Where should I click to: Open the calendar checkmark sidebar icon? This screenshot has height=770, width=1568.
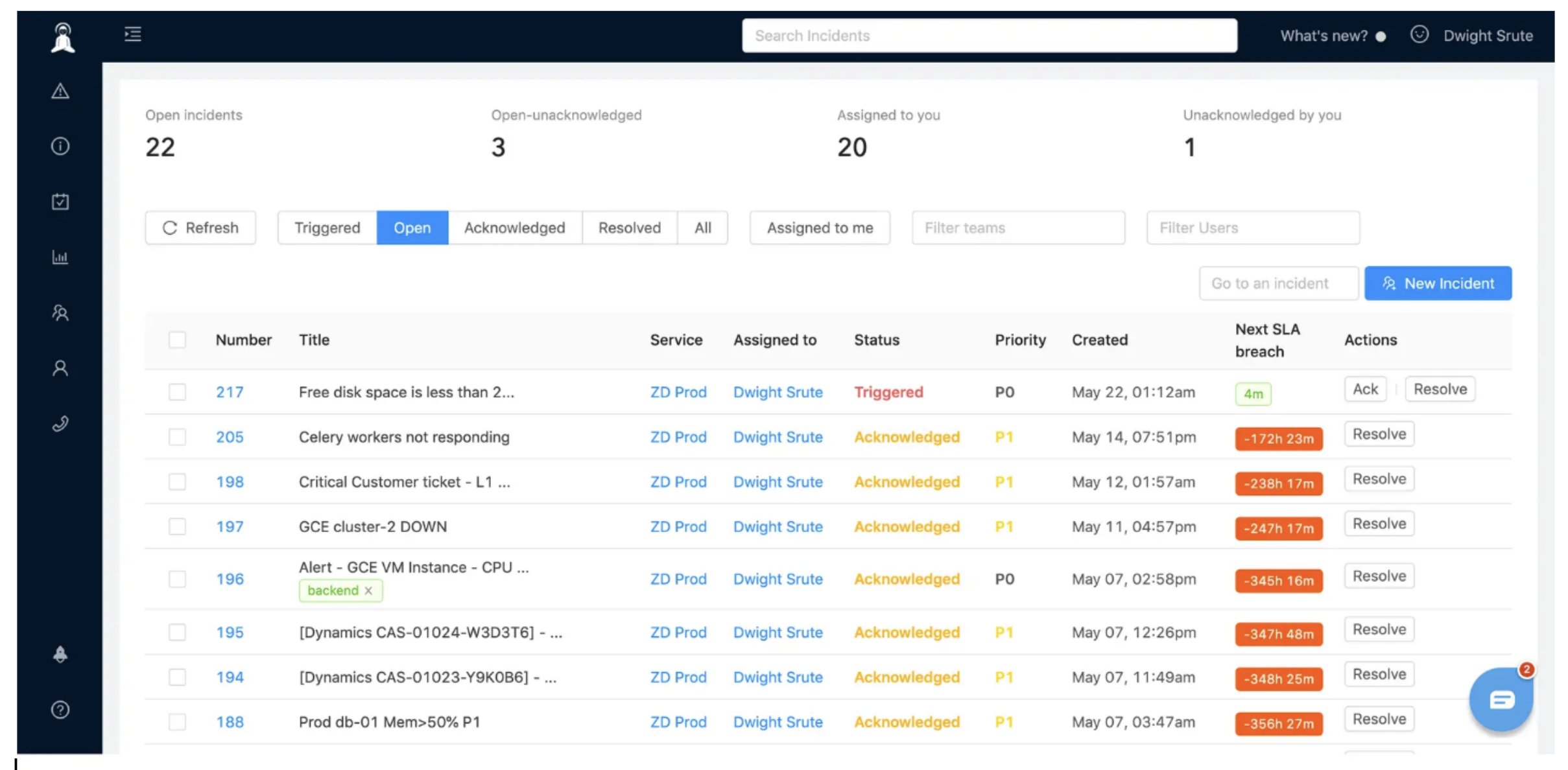point(60,202)
